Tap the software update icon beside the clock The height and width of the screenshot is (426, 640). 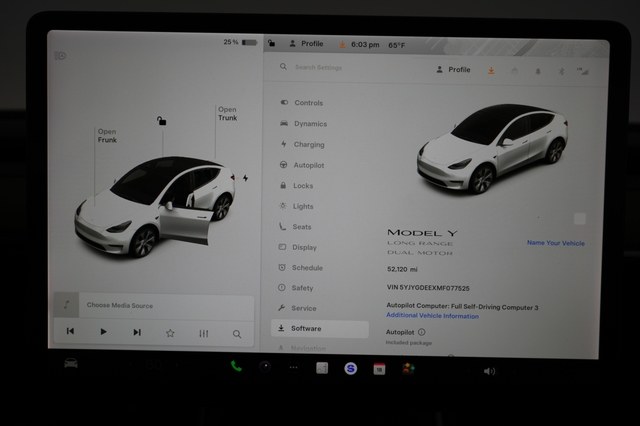coord(342,44)
